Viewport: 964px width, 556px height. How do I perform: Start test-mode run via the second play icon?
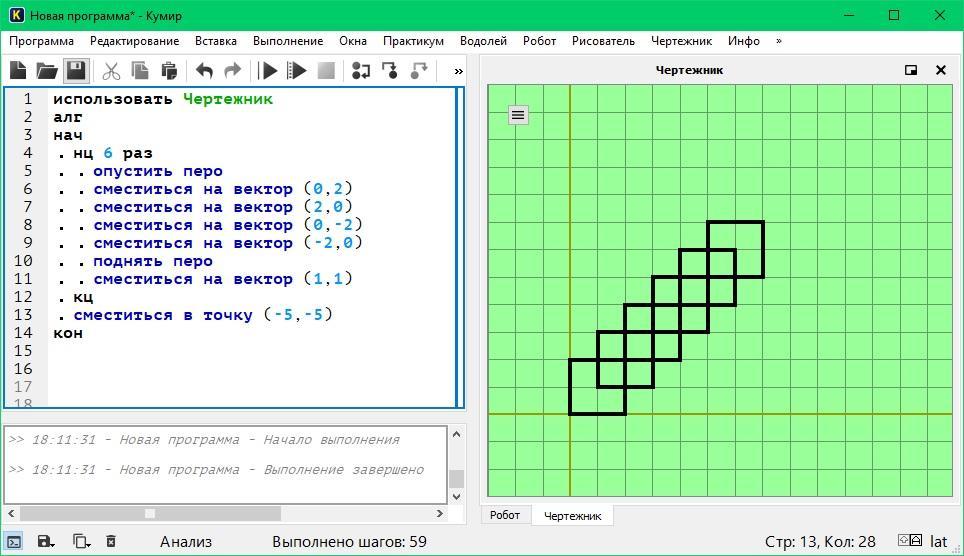pos(297,71)
